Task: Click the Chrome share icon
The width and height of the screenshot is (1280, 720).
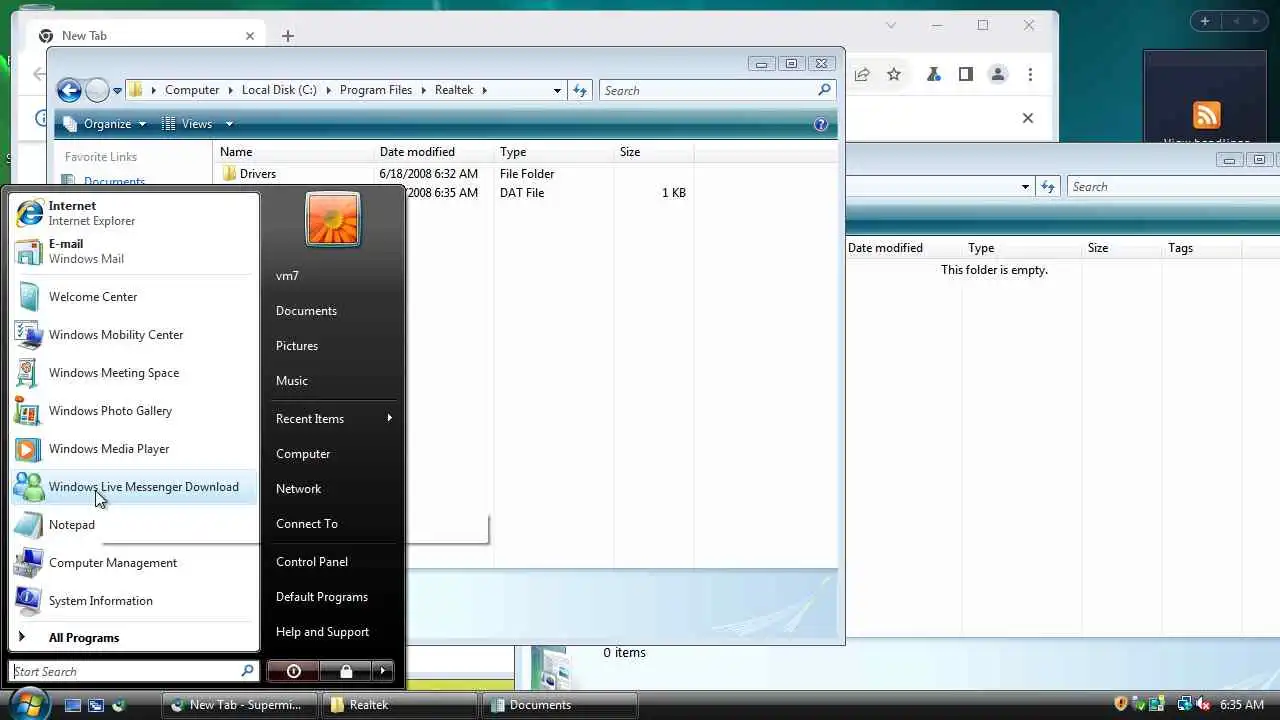Action: 862,74
